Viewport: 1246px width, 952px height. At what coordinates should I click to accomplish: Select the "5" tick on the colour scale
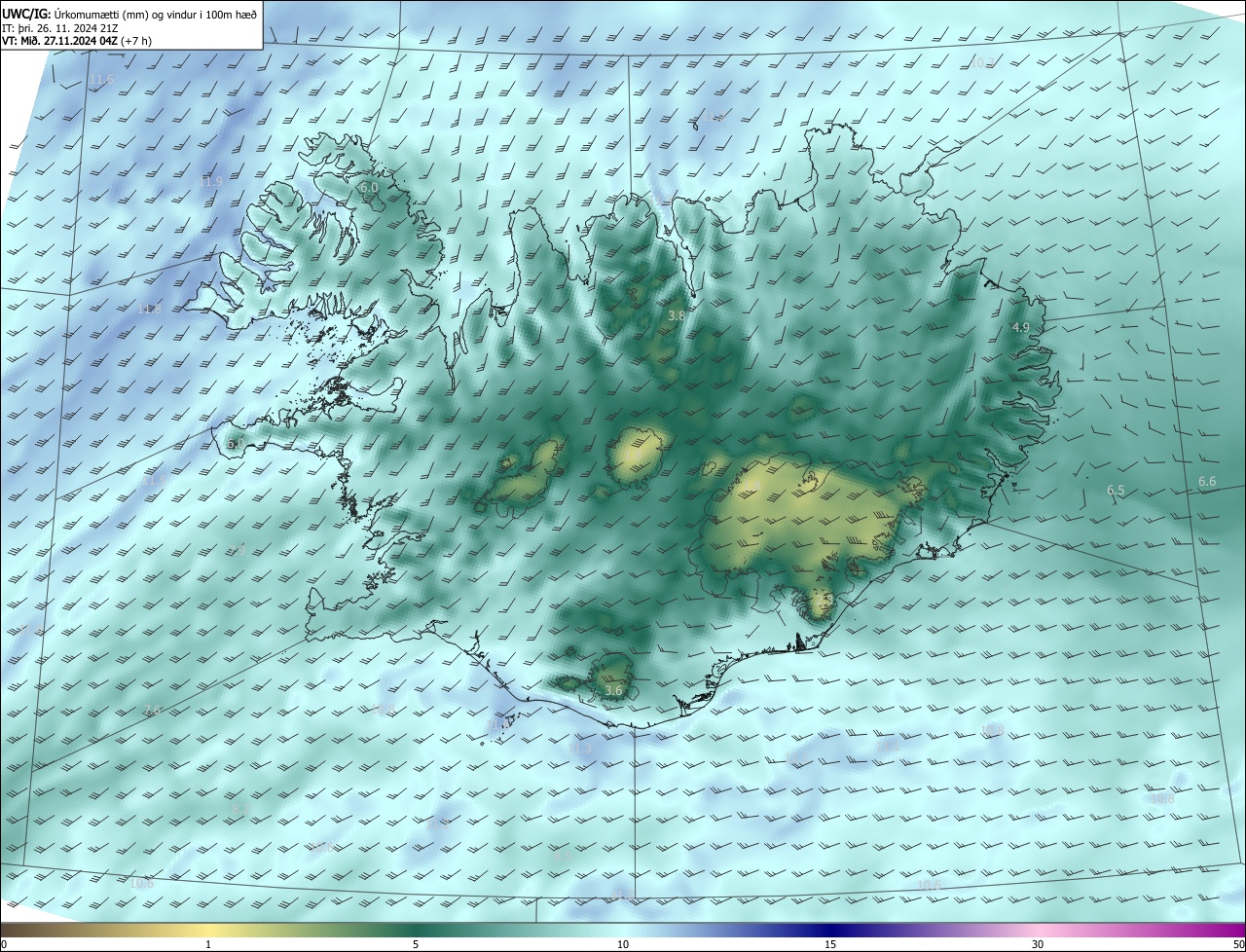pyautogui.click(x=416, y=944)
